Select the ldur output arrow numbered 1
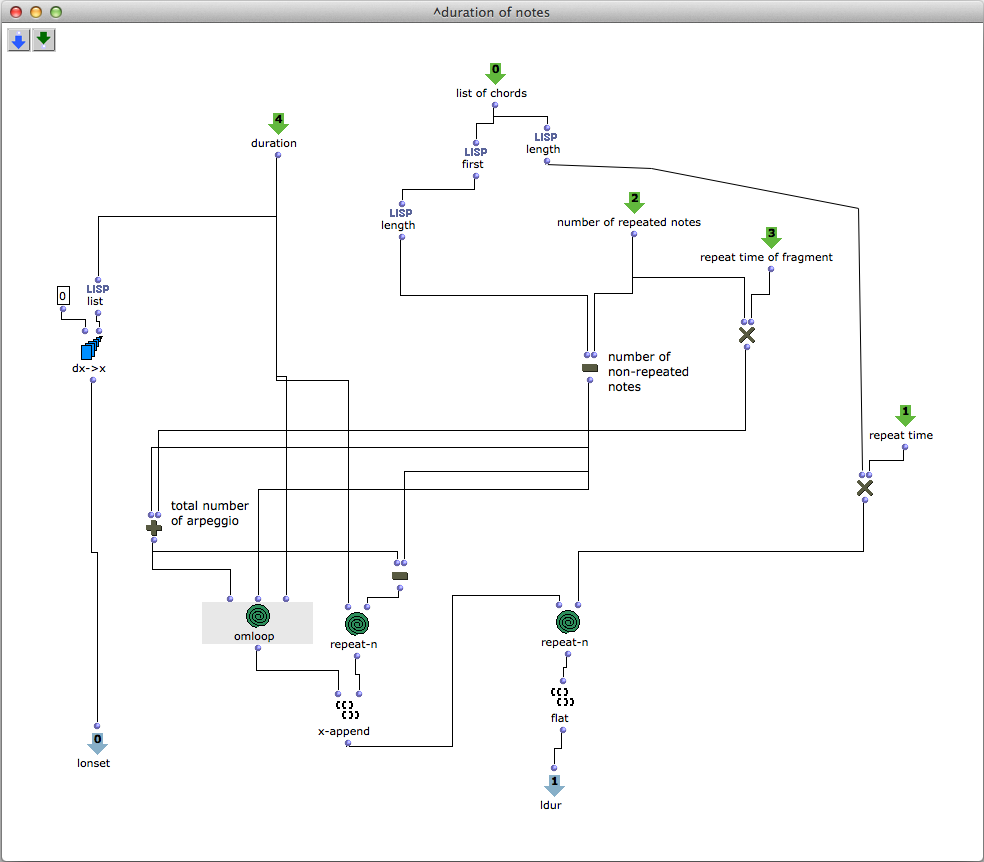 [x=553, y=784]
